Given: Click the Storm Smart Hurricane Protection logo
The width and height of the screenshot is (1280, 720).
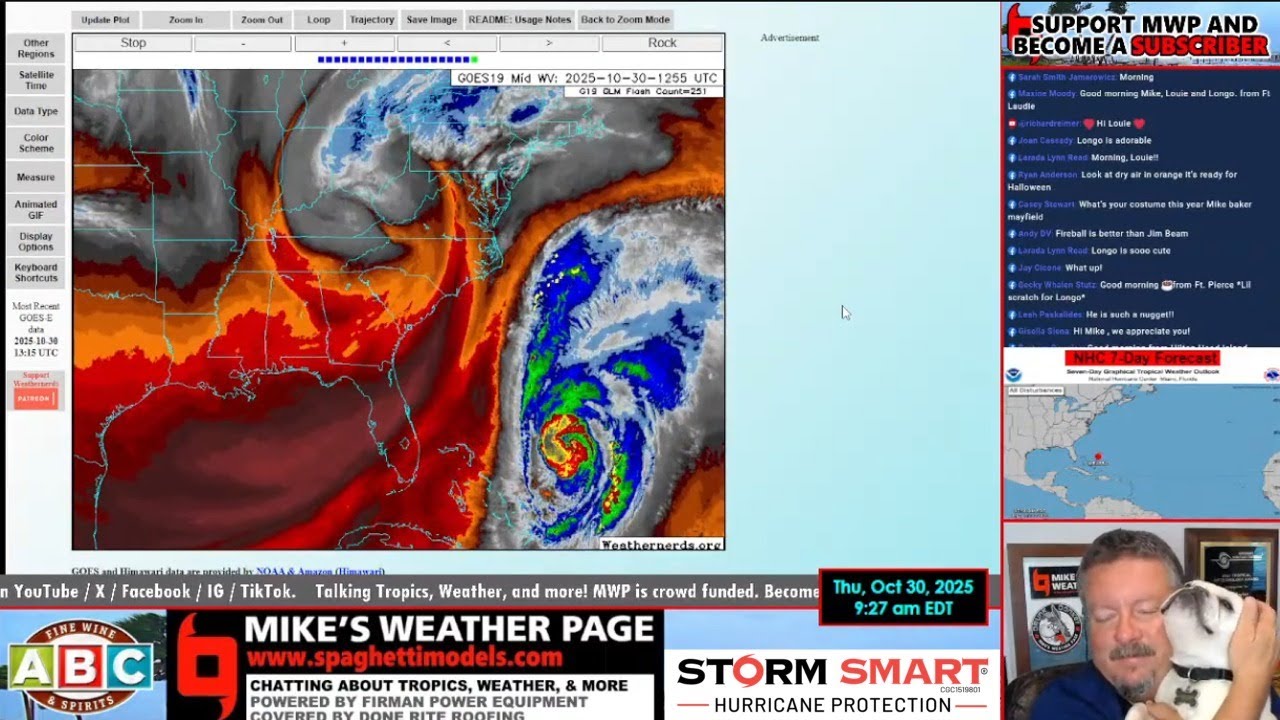Looking at the screenshot, I should pyautogui.click(x=832, y=685).
